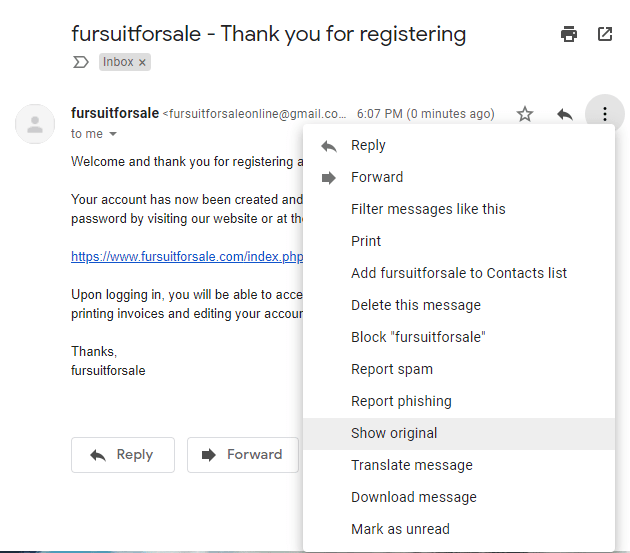Toggle the importance marker icon

coord(80,62)
